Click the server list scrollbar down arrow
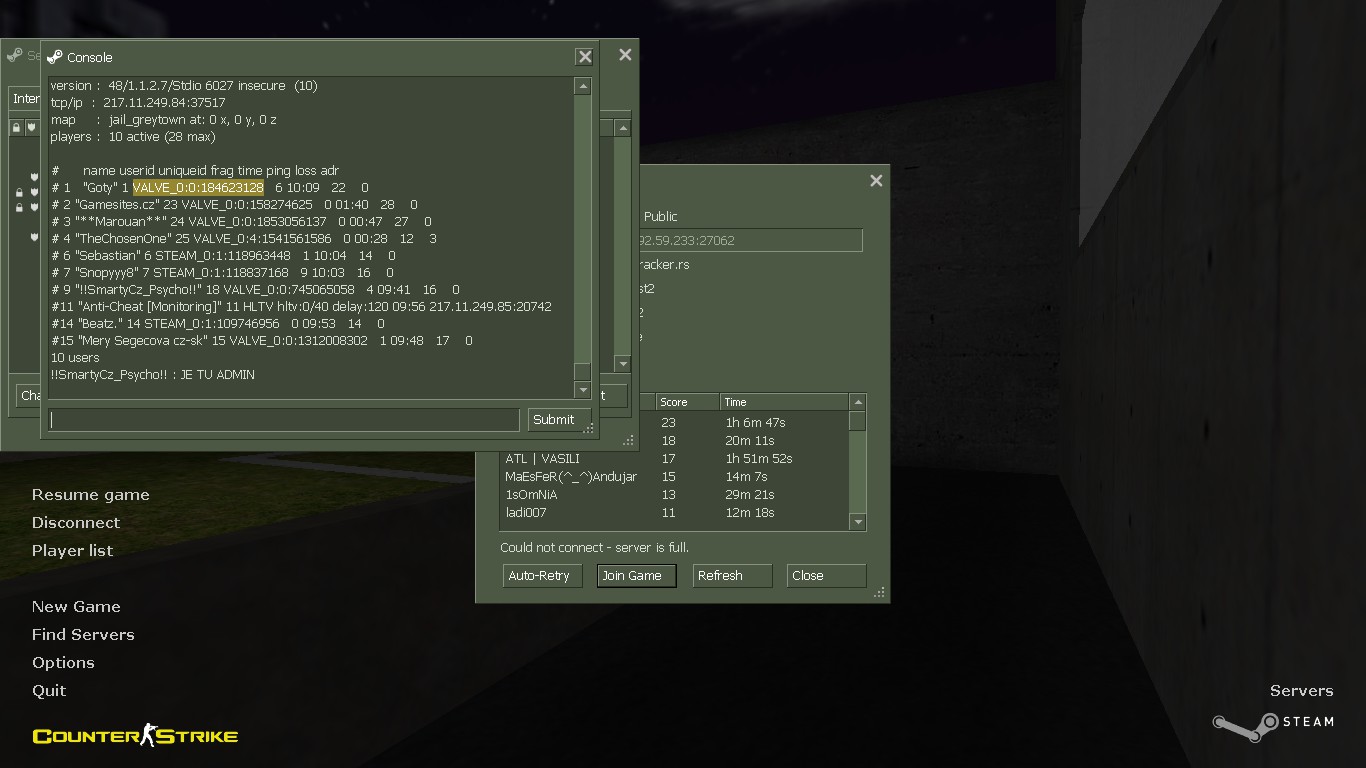Screen dimensions: 1366x768 click(622, 363)
